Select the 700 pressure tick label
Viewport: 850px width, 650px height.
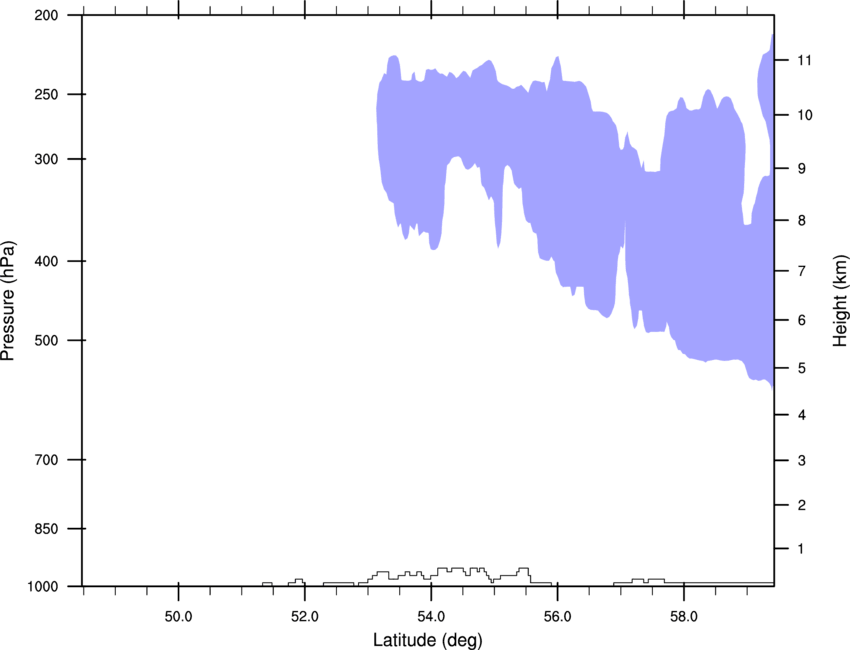46,460
